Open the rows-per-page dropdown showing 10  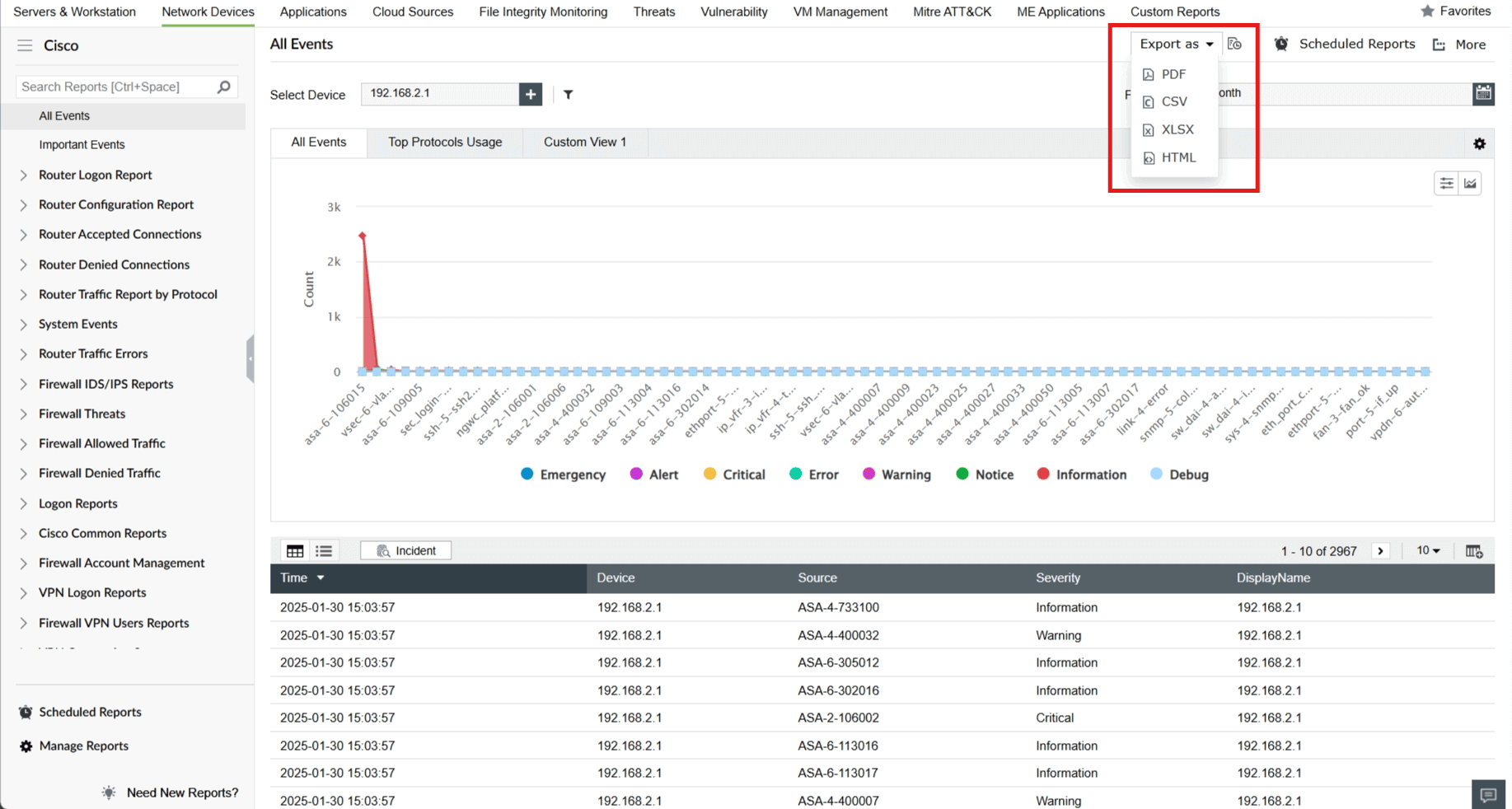[x=1428, y=550]
